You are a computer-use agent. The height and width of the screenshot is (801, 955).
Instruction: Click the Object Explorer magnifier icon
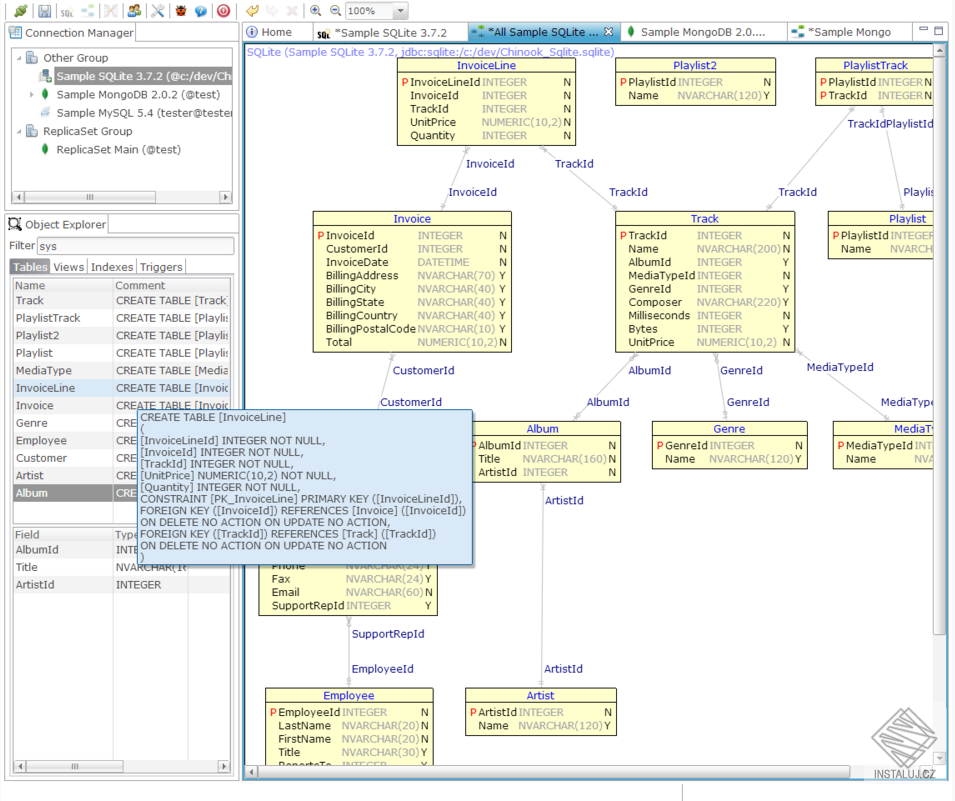(x=15, y=224)
